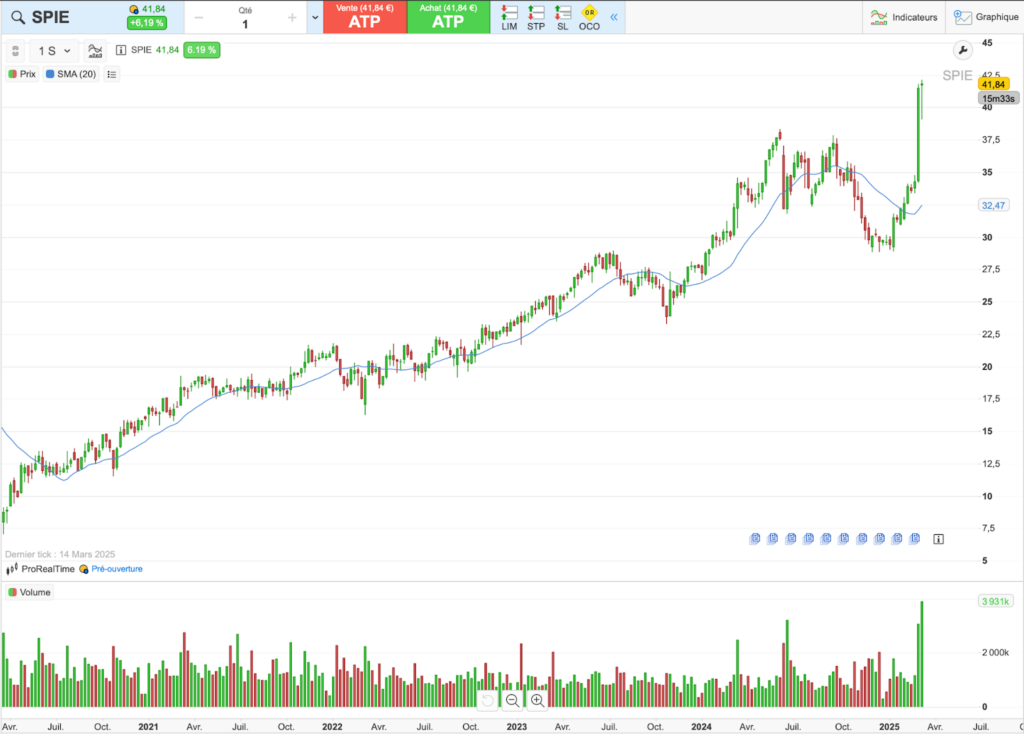Collapse the order toolbar with double chevron
This screenshot has height=734, width=1024.
[x=614, y=17]
